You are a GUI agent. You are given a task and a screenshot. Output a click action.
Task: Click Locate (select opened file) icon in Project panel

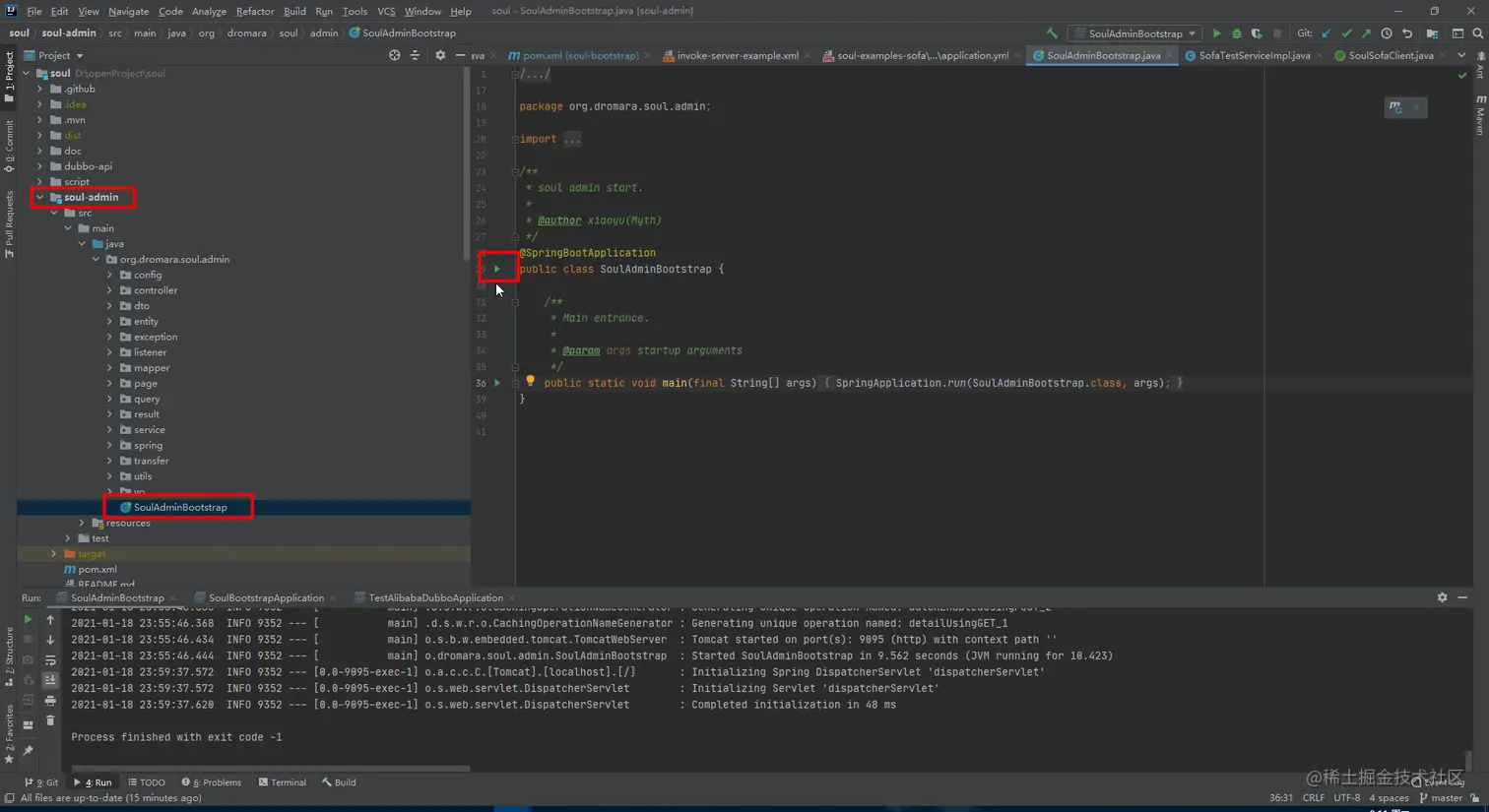click(x=394, y=55)
